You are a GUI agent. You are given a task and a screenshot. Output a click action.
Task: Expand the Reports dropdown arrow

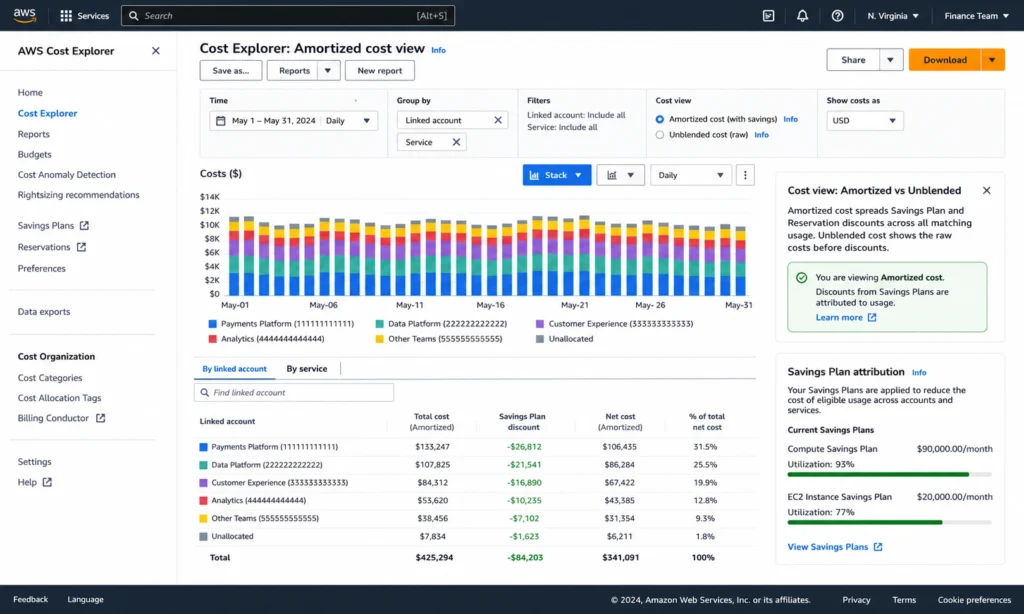point(328,71)
